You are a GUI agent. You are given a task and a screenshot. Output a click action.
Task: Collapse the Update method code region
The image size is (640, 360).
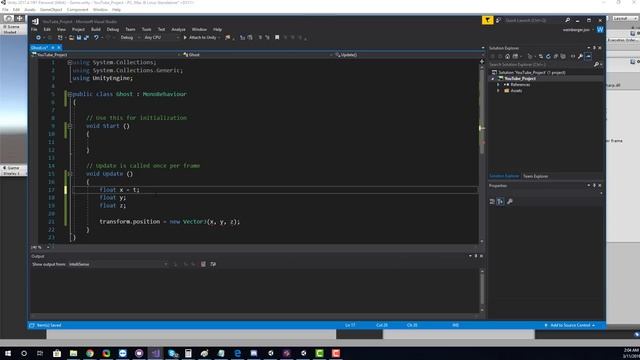pyautogui.click(x=69, y=174)
